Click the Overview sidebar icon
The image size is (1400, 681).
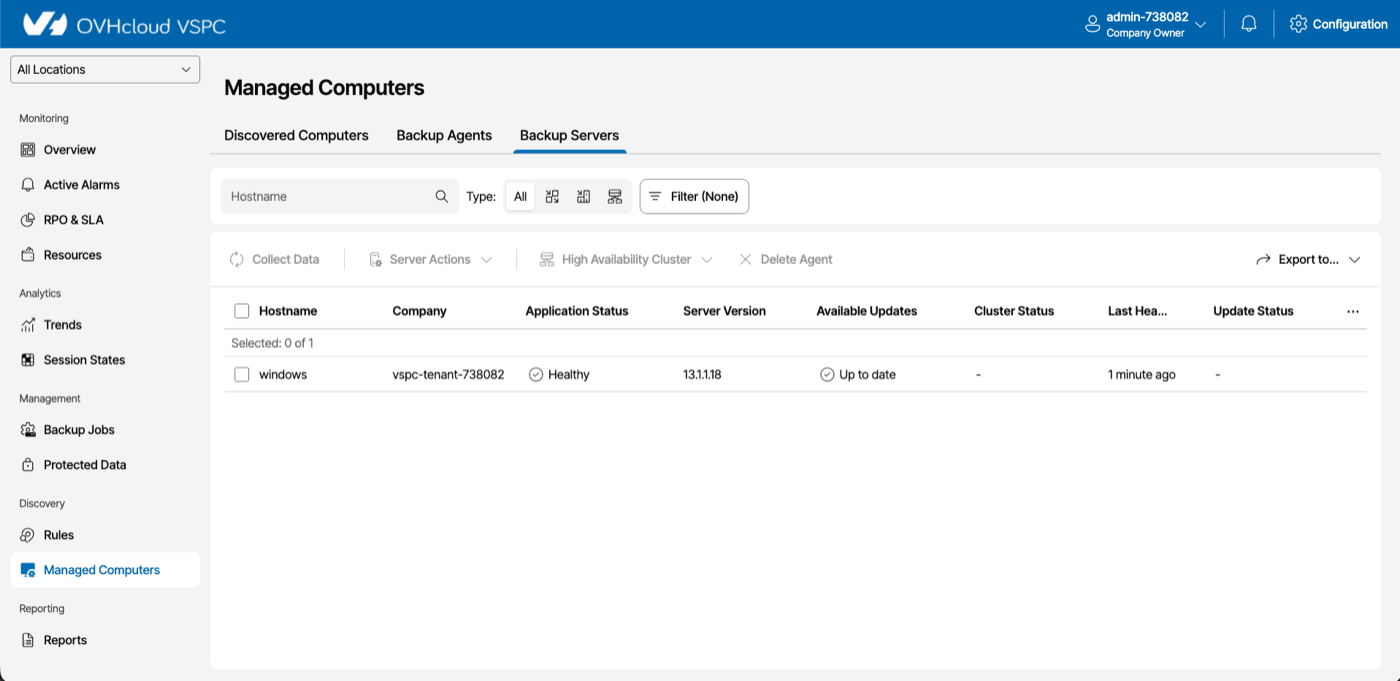click(x=28, y=150)
